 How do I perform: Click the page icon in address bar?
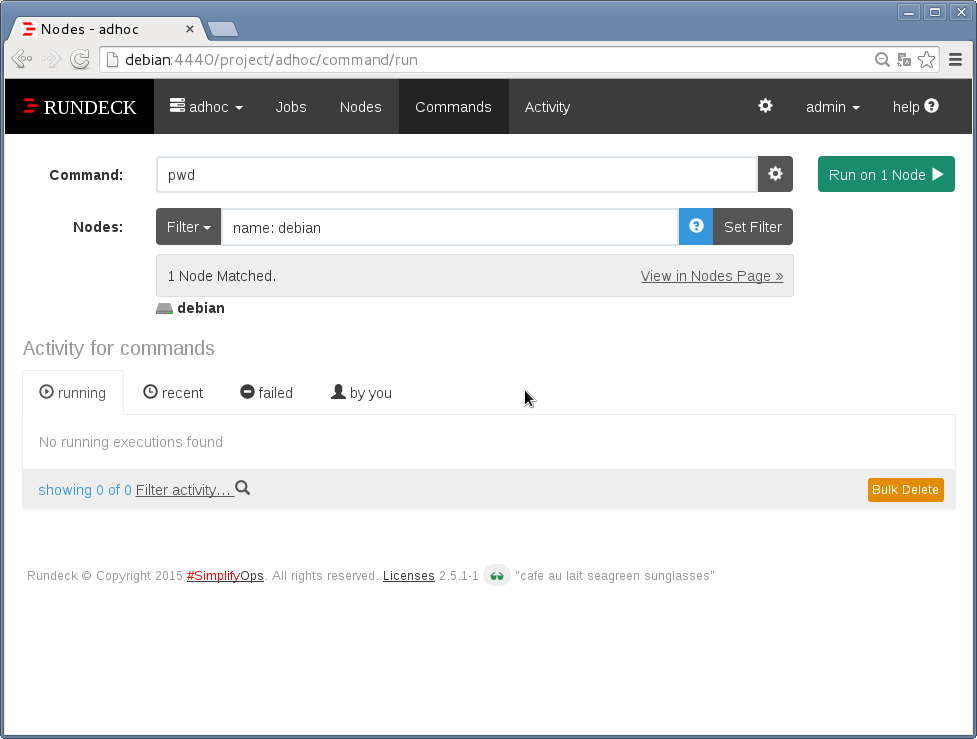click(x=112, y=60)
